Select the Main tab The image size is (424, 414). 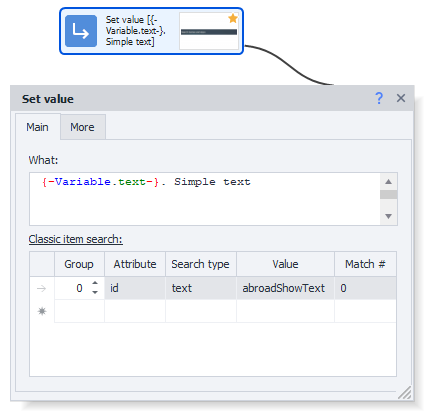coord(37,127)
